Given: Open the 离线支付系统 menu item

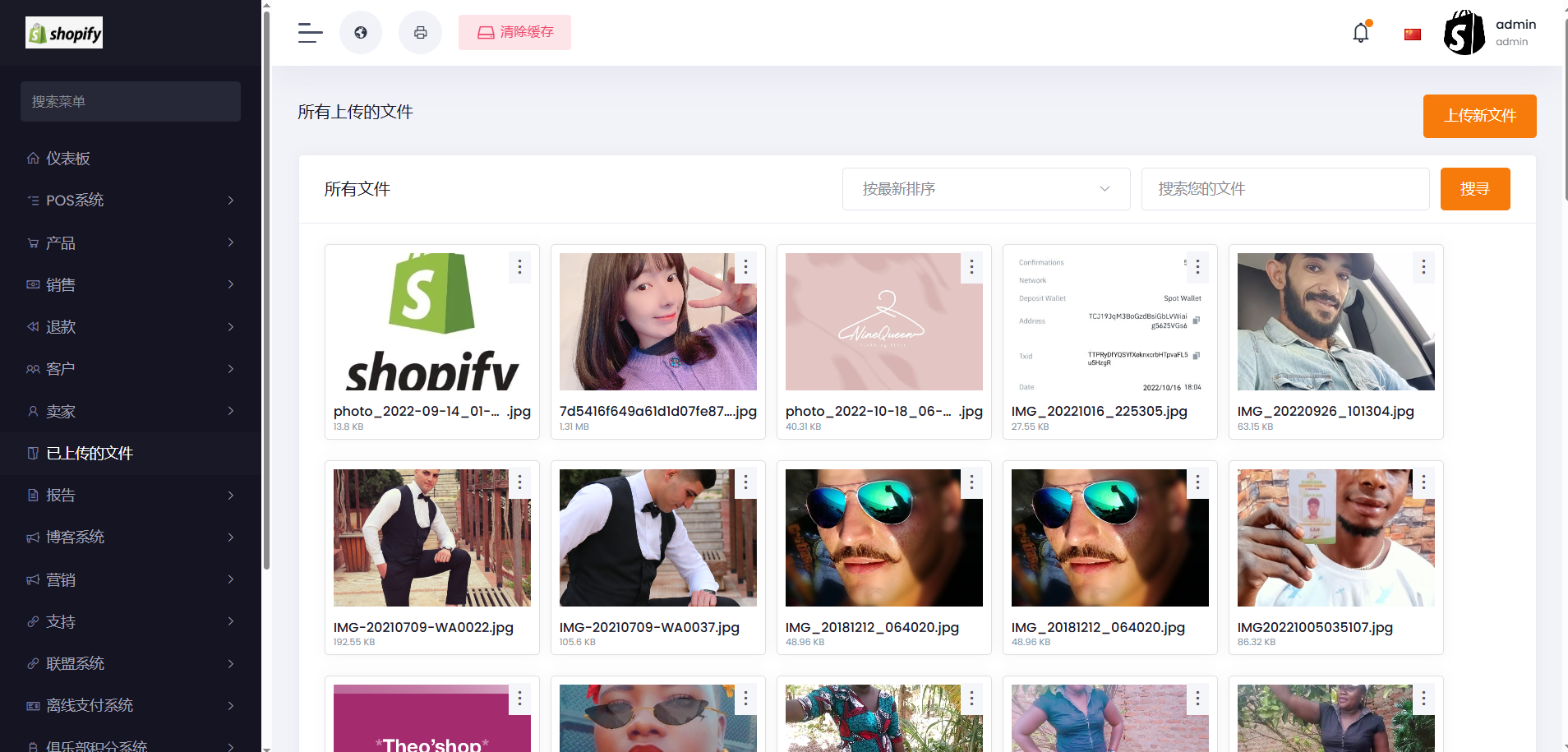Looking at the screenshot, I should click(x=131, y=706).
